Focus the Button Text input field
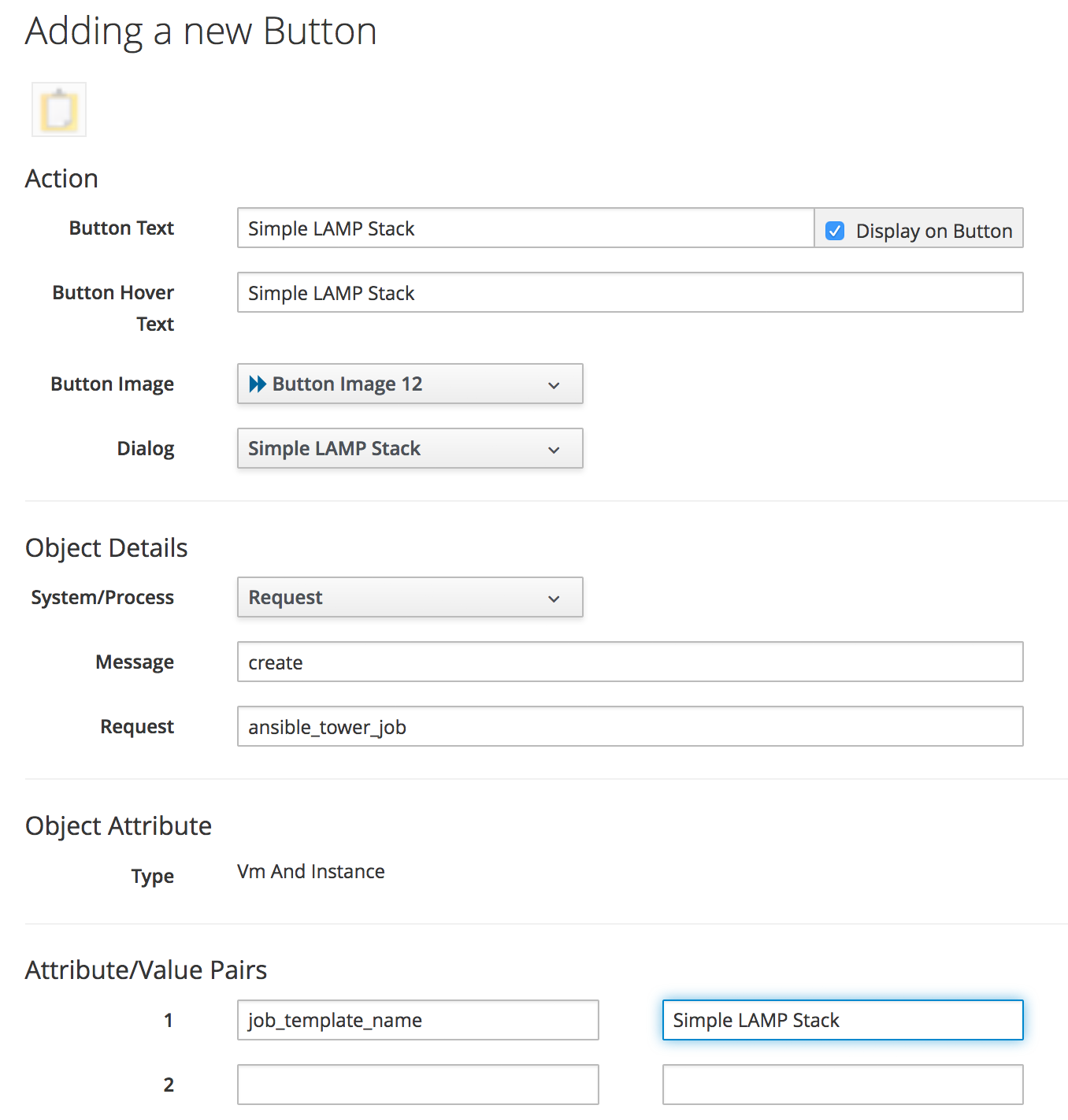 coord(525,228)
